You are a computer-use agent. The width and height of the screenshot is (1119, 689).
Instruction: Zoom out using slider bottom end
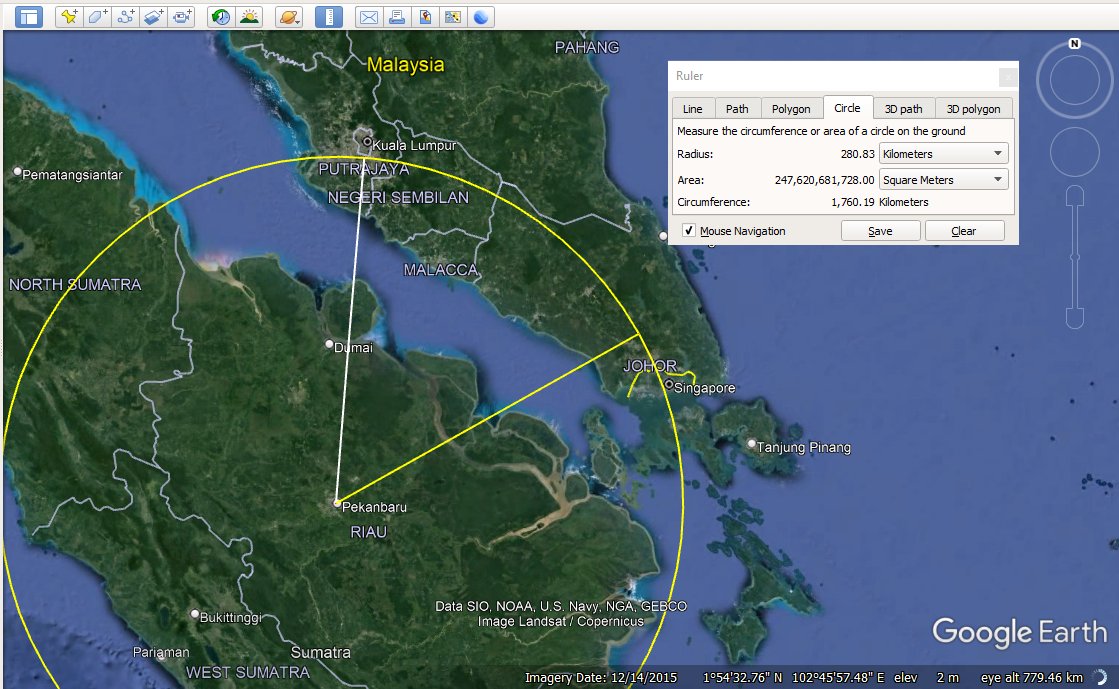[x=1075, y=318]
